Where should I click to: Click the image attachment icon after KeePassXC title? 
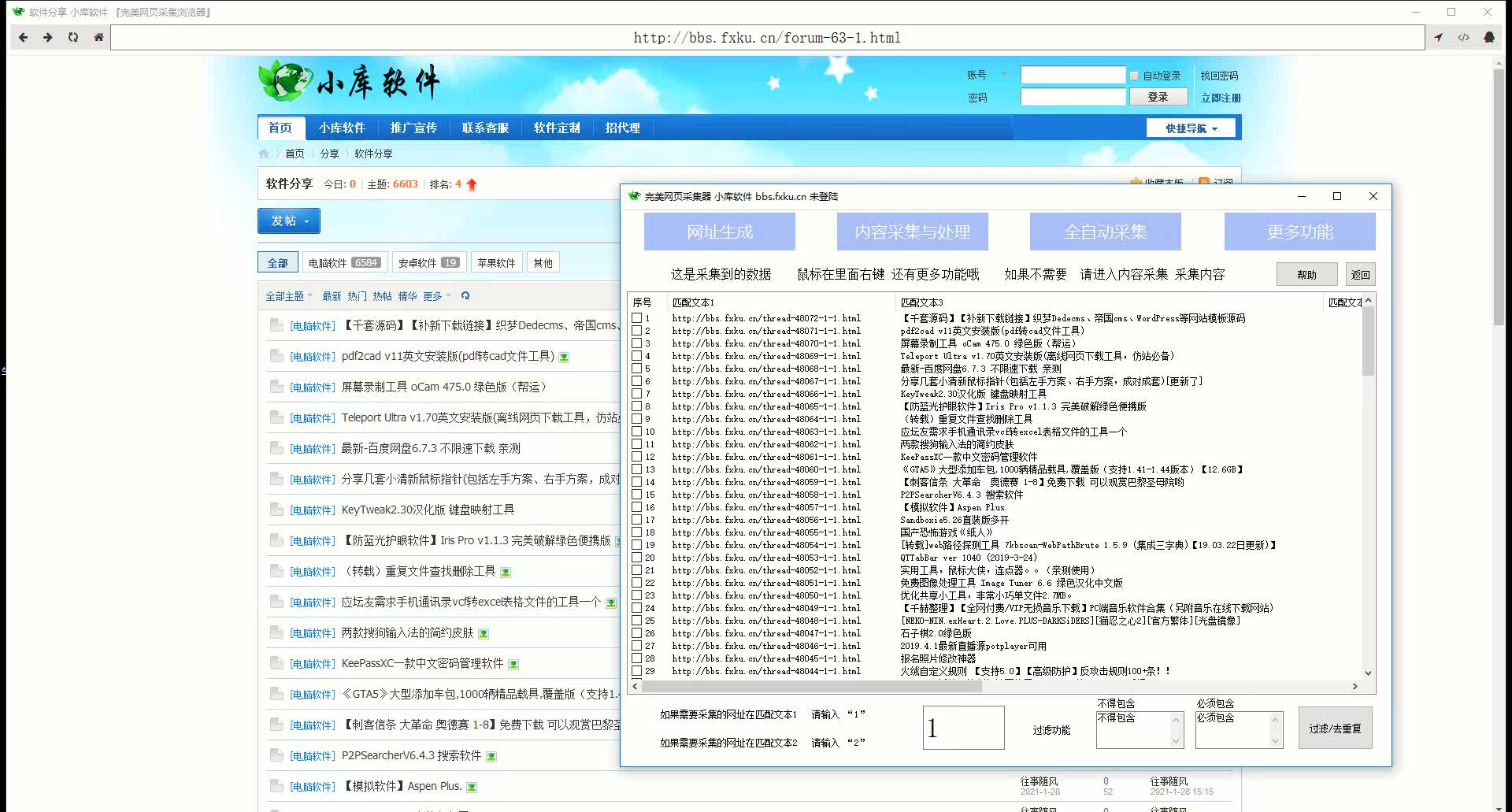513,665
